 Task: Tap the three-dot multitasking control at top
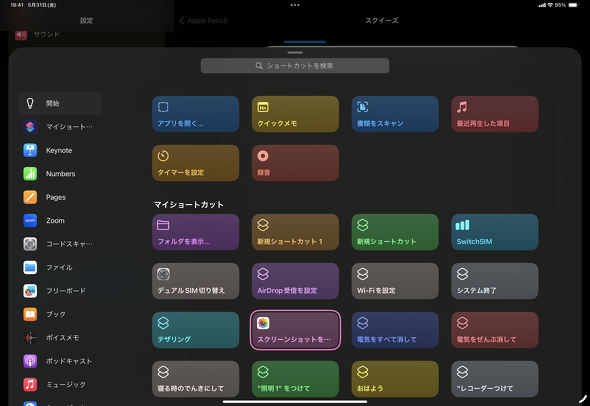[x=295, y=5]
